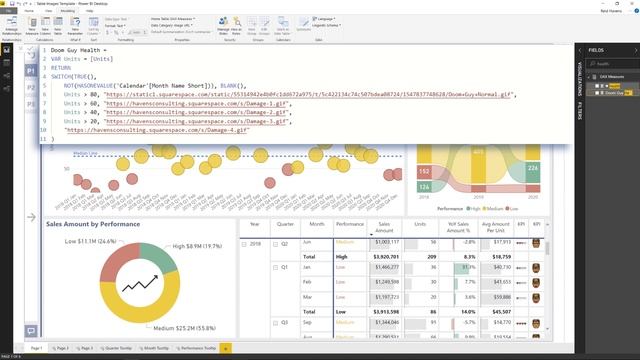Screen dimensions: 640x360
Task: Open the File menu
Action: coord(8,11)
